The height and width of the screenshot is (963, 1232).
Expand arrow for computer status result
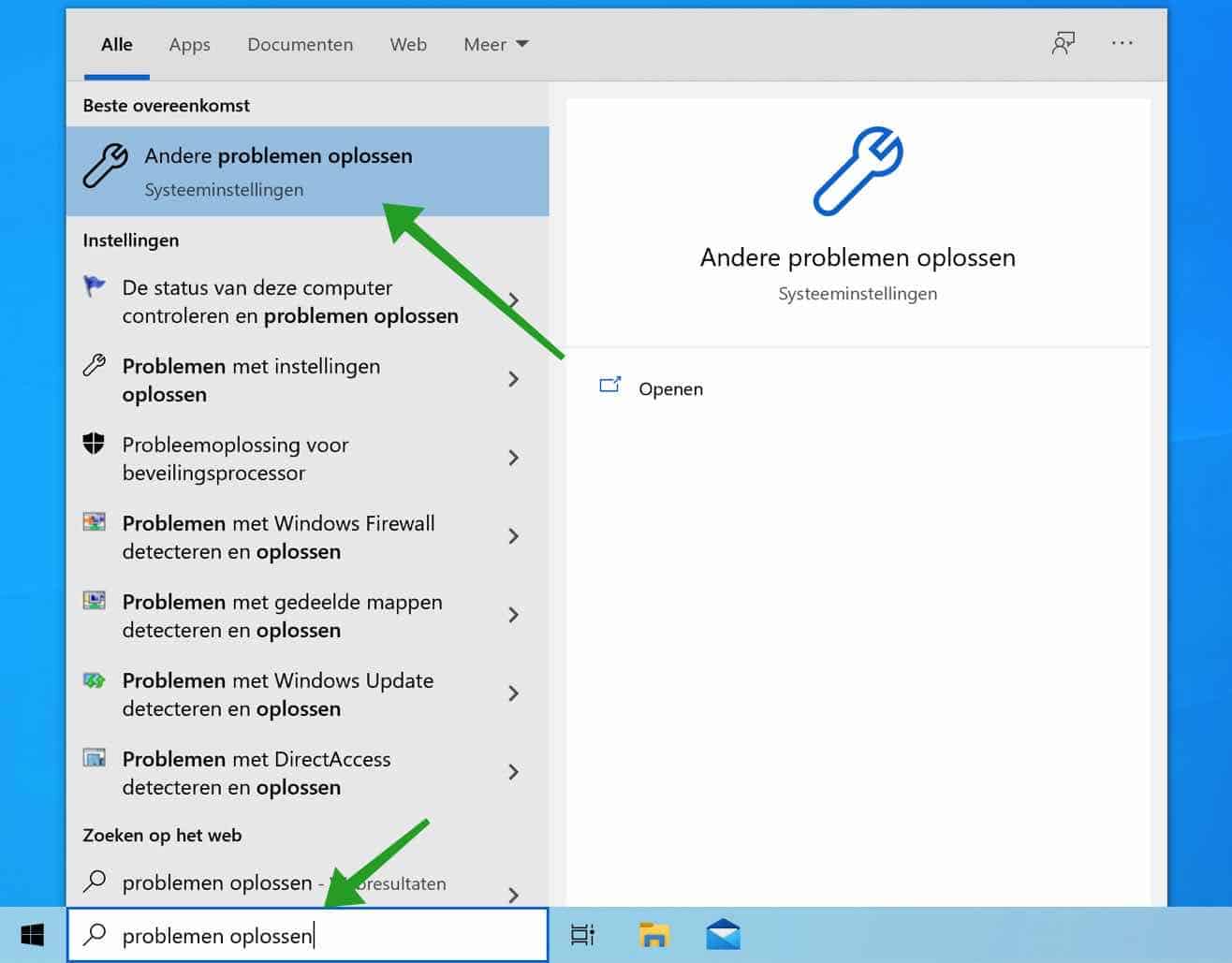[x=513, y=300]
